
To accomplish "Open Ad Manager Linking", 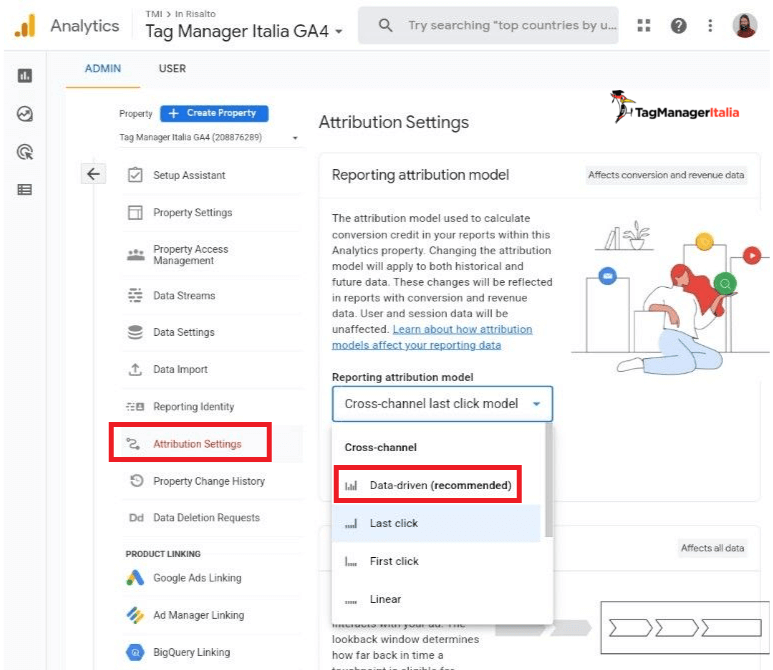I will [198, 615].
